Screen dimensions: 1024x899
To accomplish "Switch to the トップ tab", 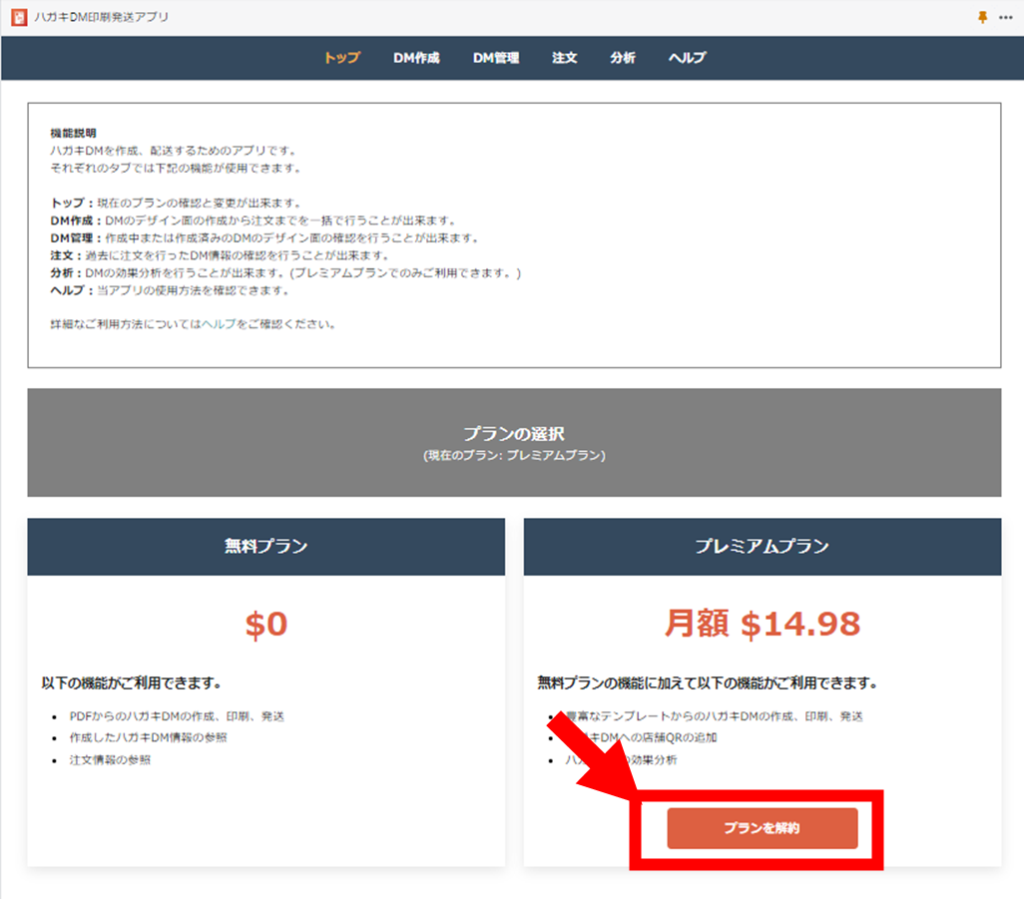I will pos(341,58).
